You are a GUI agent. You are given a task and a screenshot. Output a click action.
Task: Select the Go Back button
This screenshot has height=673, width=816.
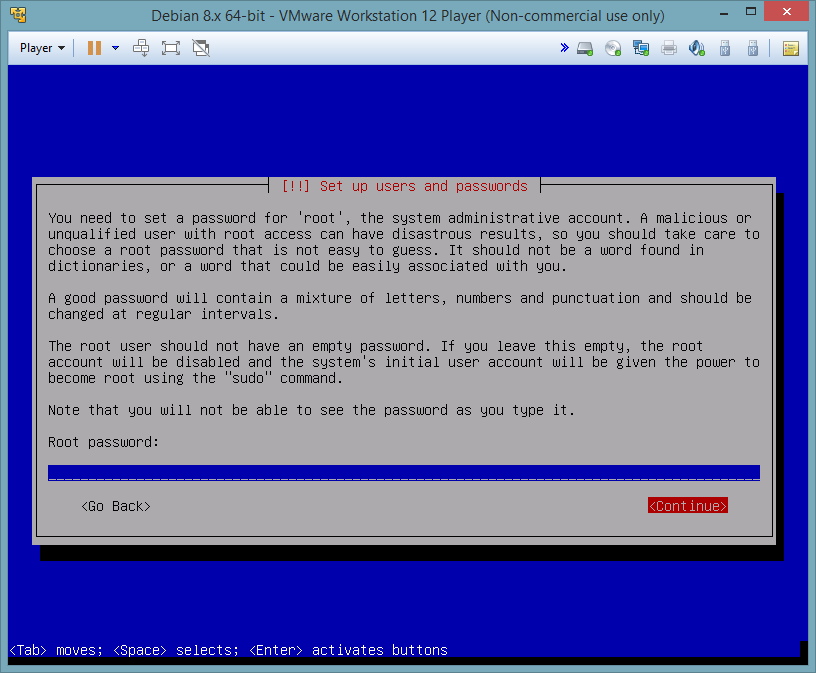(x=116, y=506)
